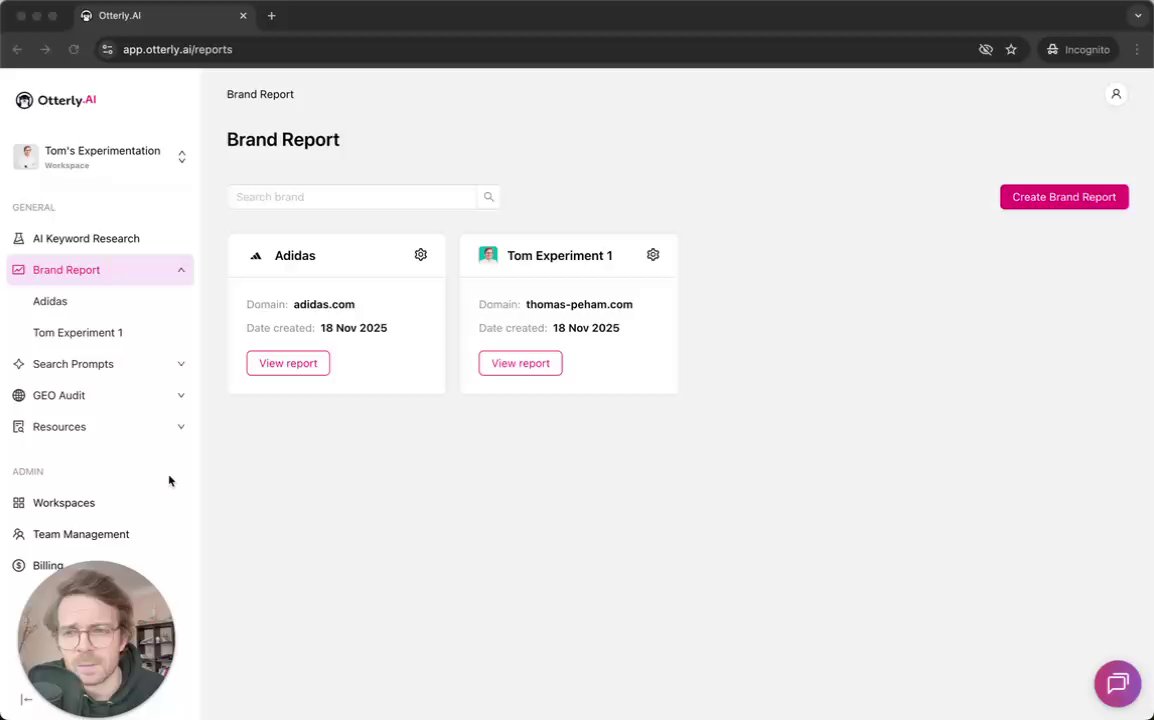Expand the GEO Audit section
The height and width of the screenshot is (720, 1154).
point(181,395)
